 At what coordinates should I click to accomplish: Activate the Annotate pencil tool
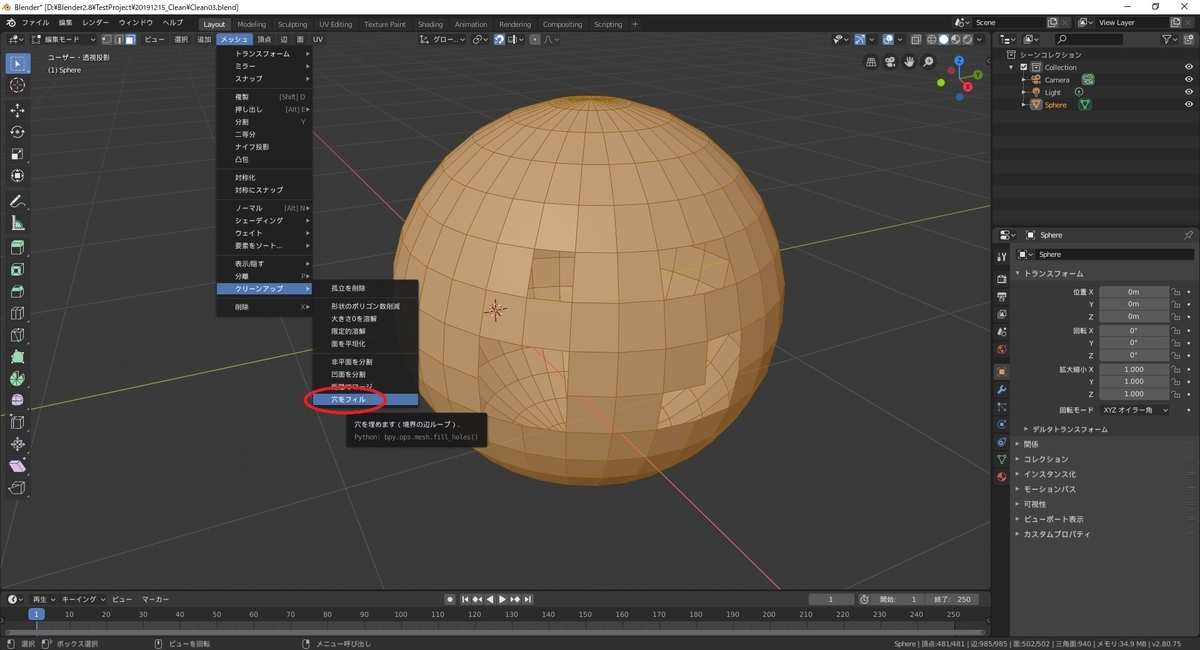(x=17, y=201)
